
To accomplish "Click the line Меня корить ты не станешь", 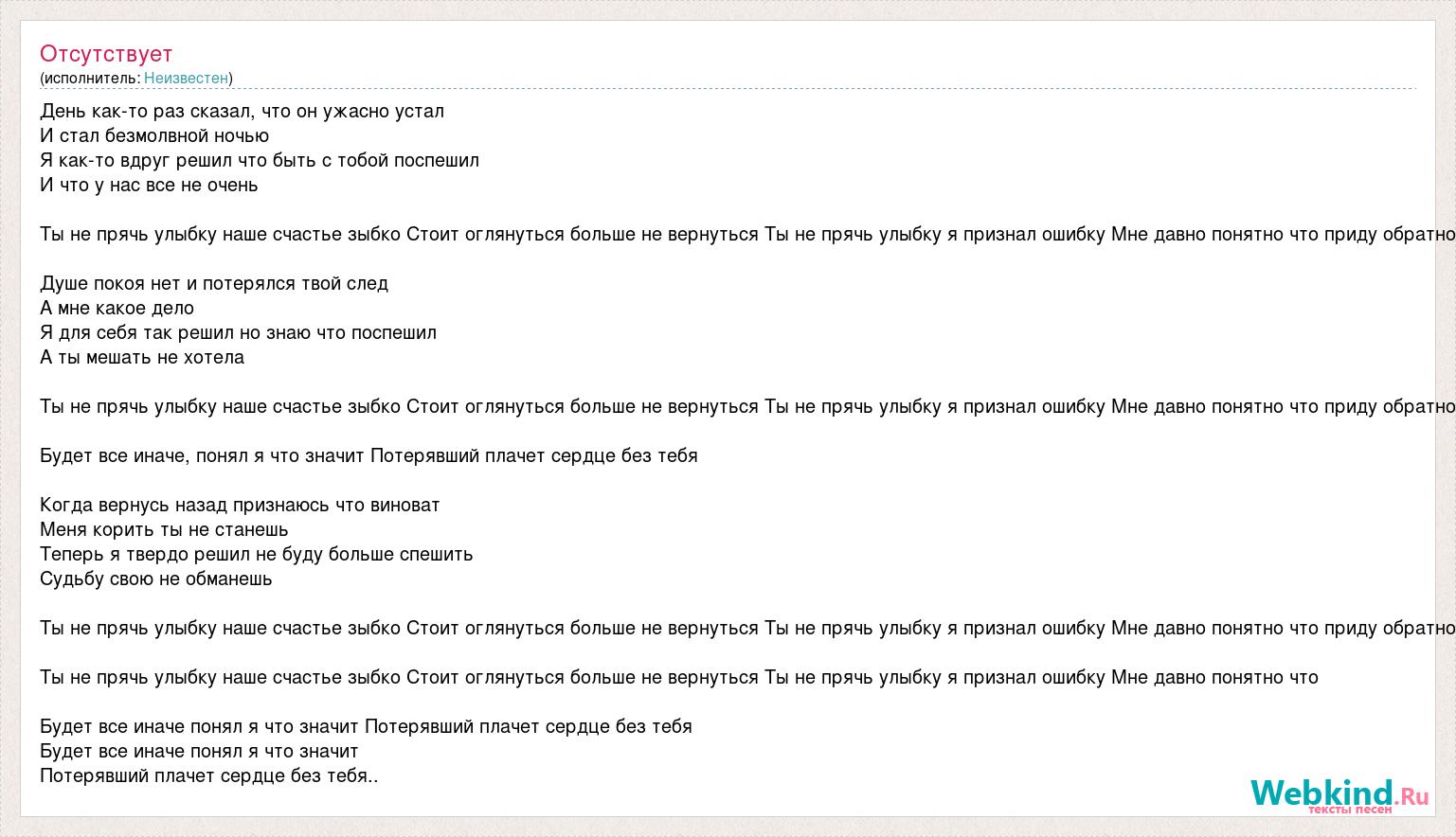I will pyautogui.click(x=164, y=529).
